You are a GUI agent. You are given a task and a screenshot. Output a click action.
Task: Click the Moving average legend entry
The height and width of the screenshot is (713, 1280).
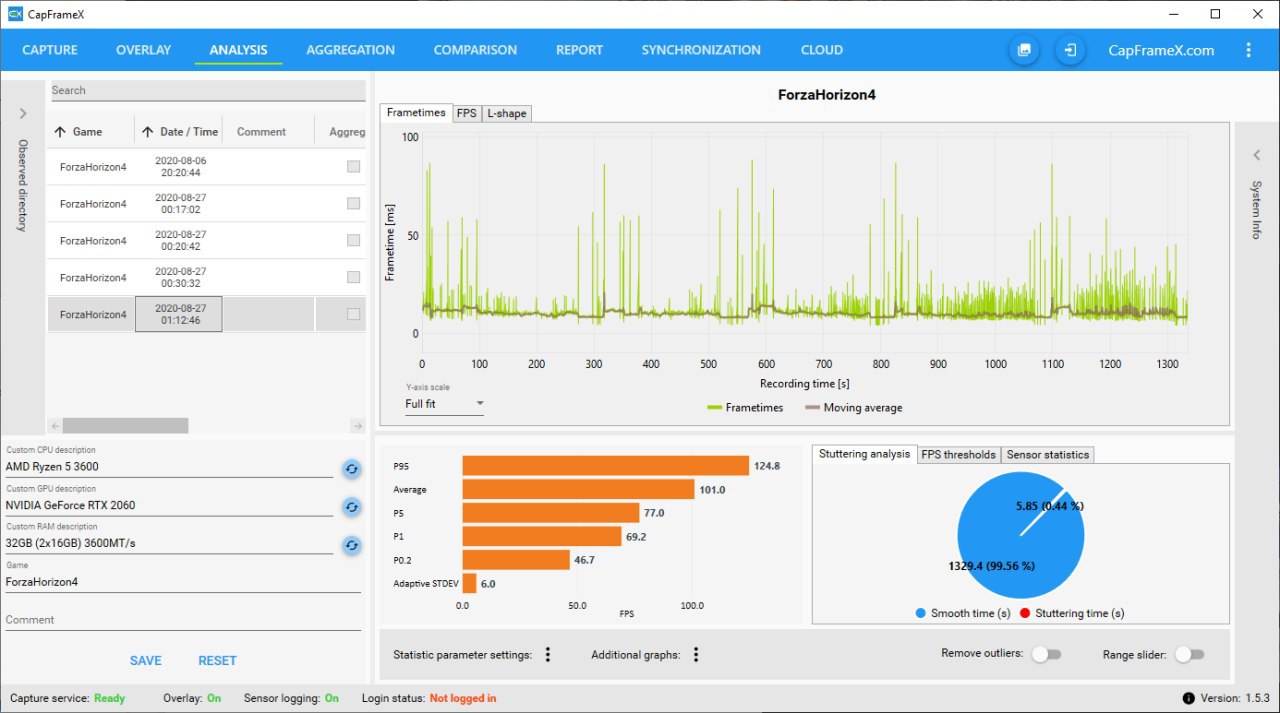point(854,408)
